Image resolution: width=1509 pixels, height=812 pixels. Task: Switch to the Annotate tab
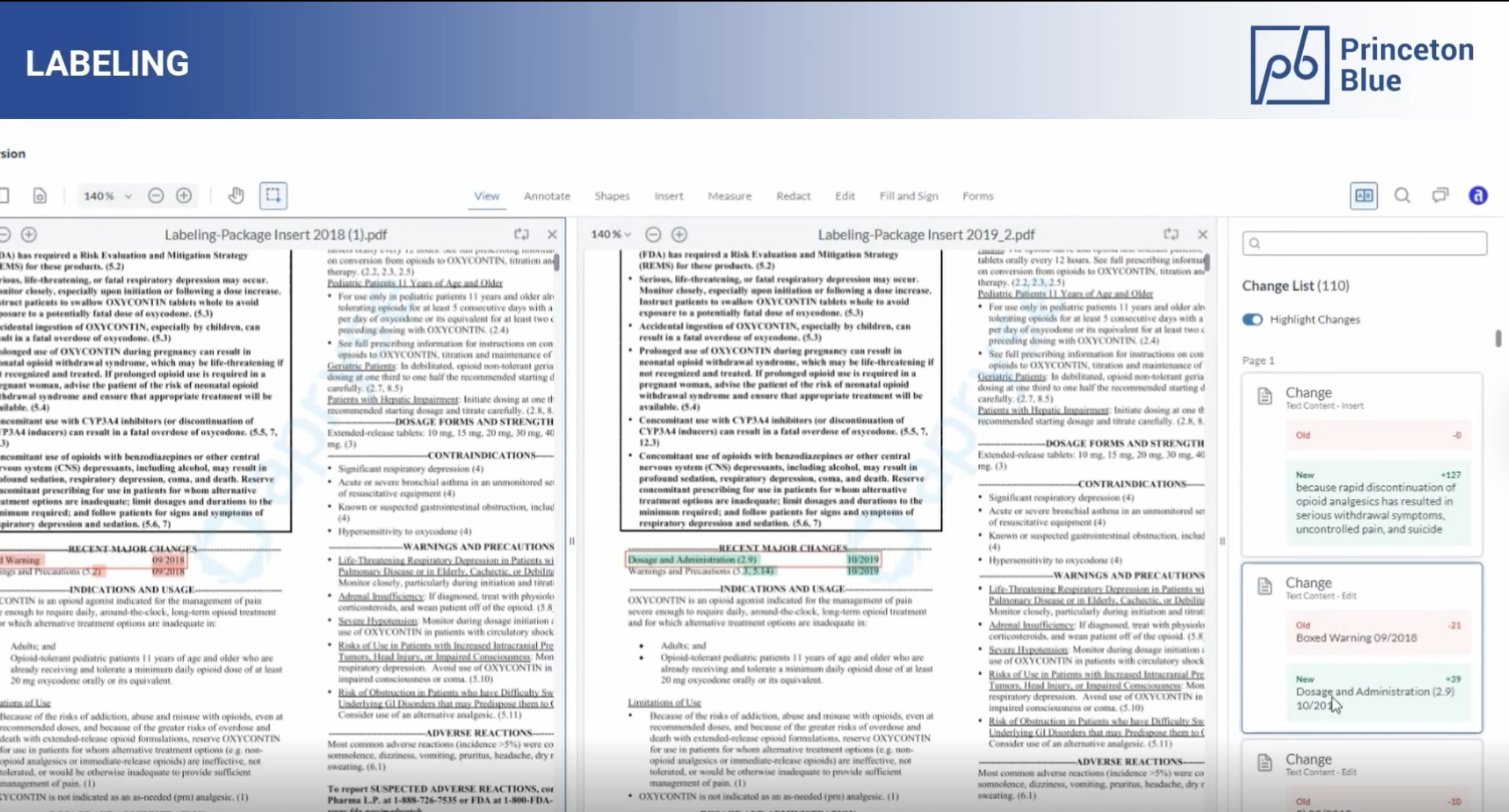[x=547, y=196]
